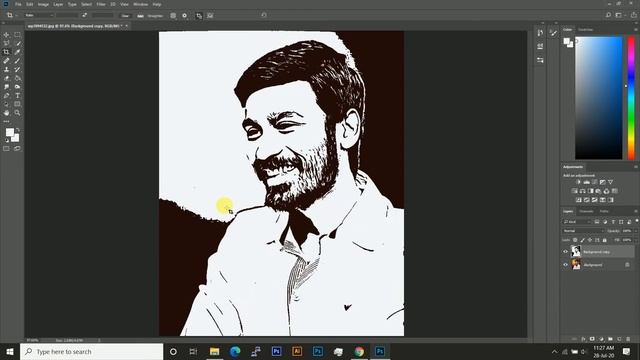The image size is (640, 360).
Task: Toggle lock all padlock icon
Action: 604,240
